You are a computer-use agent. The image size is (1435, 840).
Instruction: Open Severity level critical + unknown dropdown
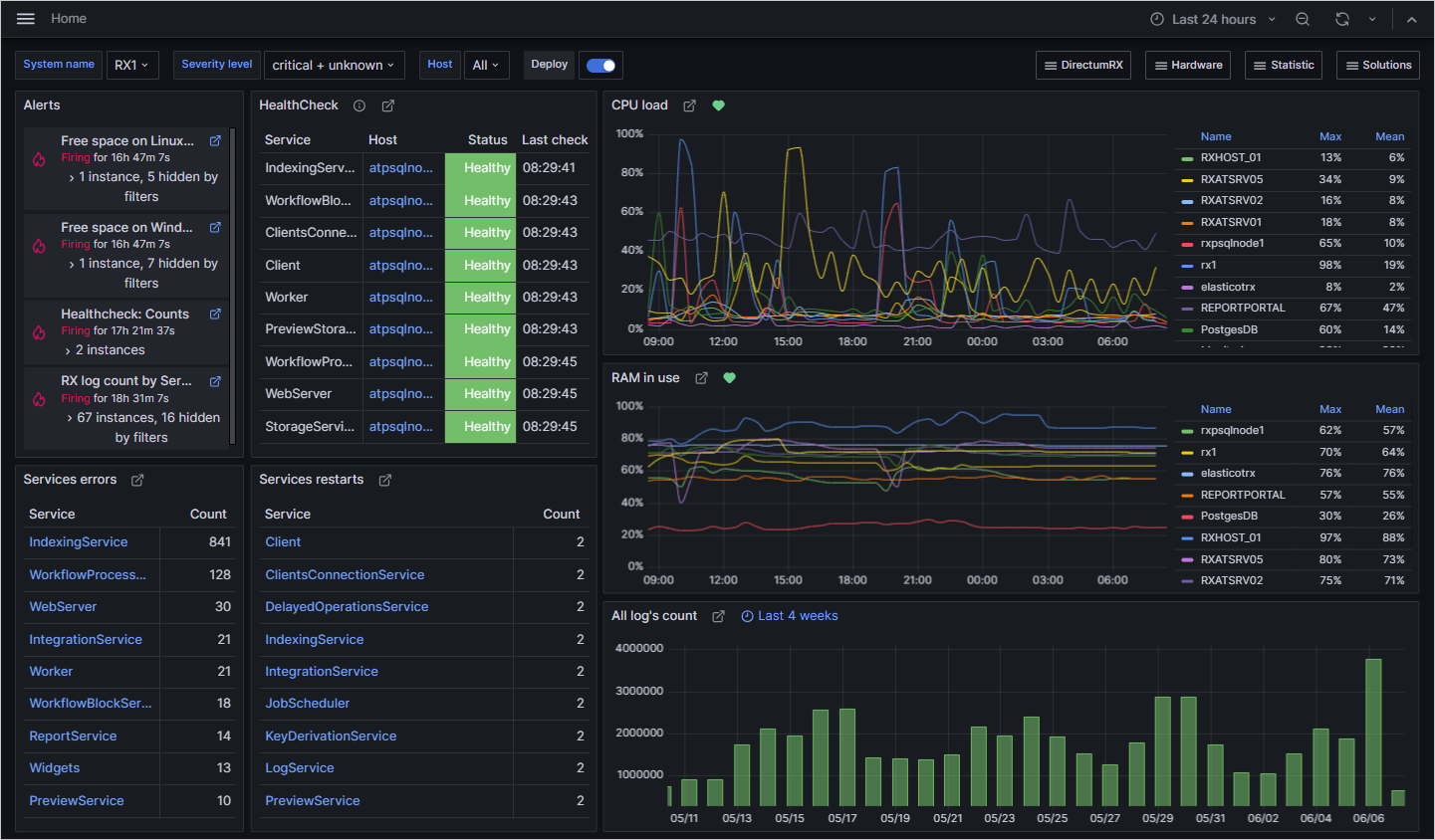(334, 66)
